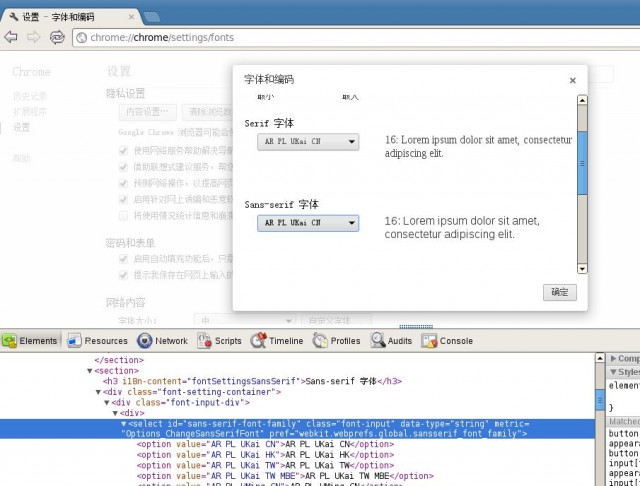The width and height of the screenshot is (640, 486).
Task: Click elements panel scrollbar up arrow
Action: point(600,358)
